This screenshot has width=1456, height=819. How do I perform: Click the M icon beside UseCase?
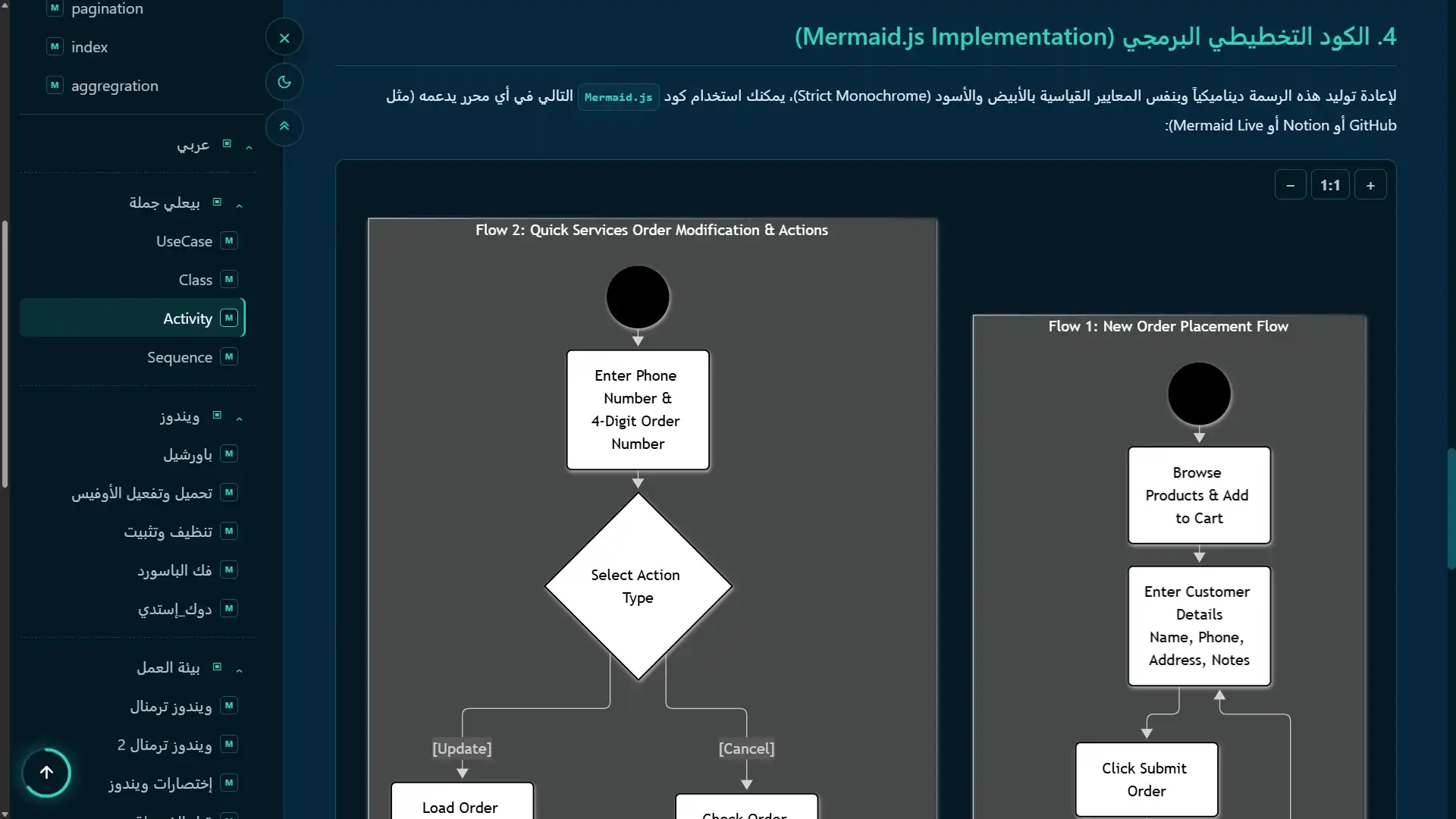[x=229, y=241]
